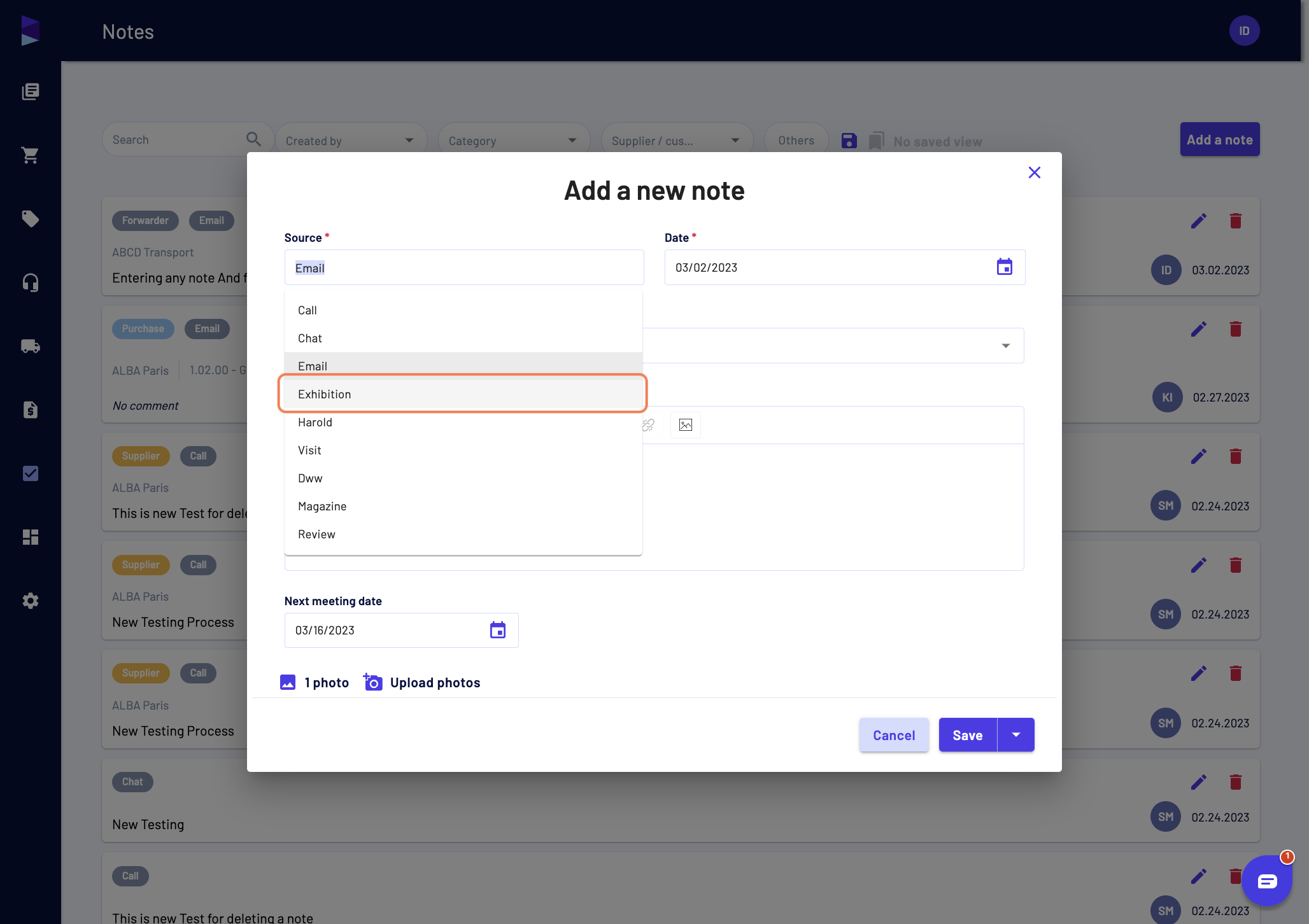Image resolution: width=1309 pixels, height=924 pixels.
Task: Choose Harold in the Source dropdown
Action: (x=463, y=422)
